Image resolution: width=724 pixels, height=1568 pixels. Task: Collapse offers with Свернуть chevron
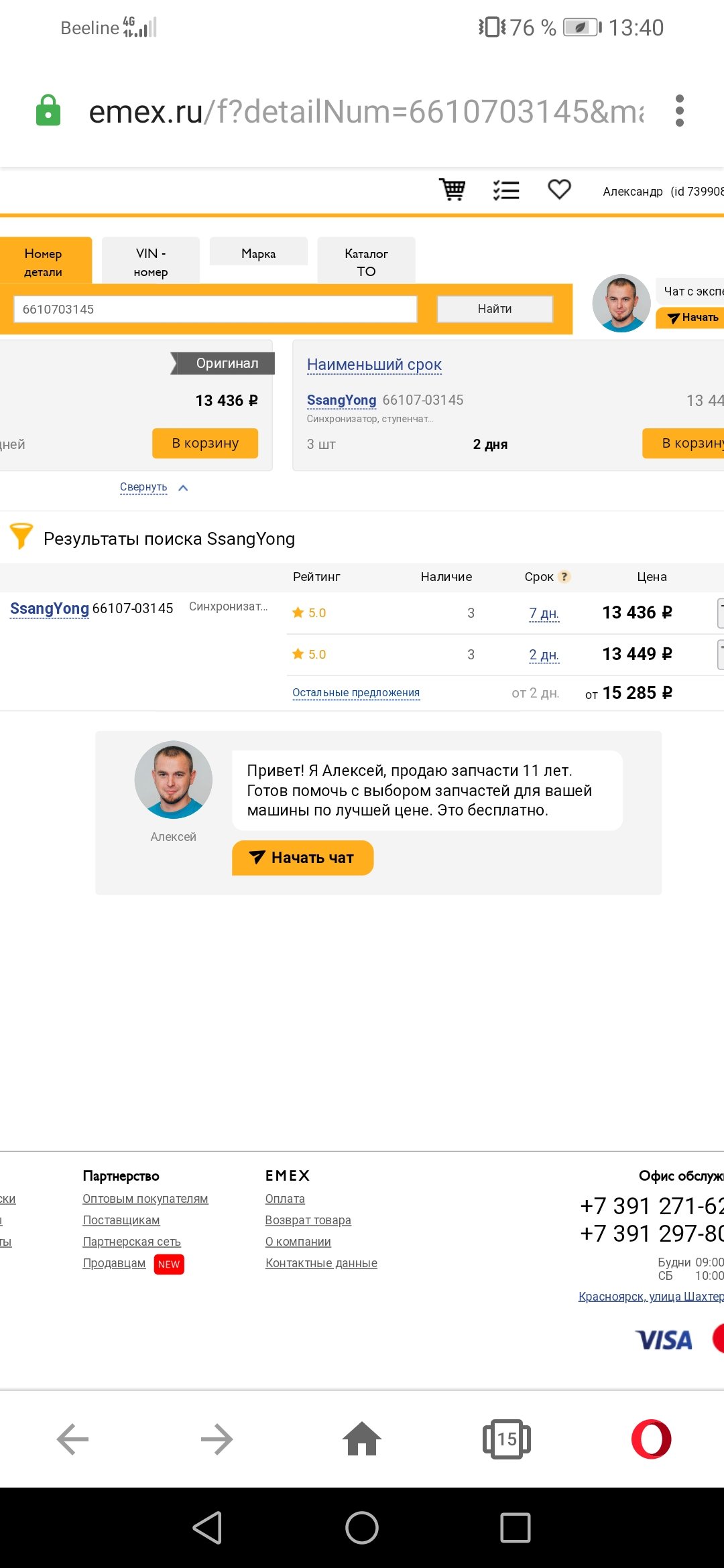click(183, 488)
